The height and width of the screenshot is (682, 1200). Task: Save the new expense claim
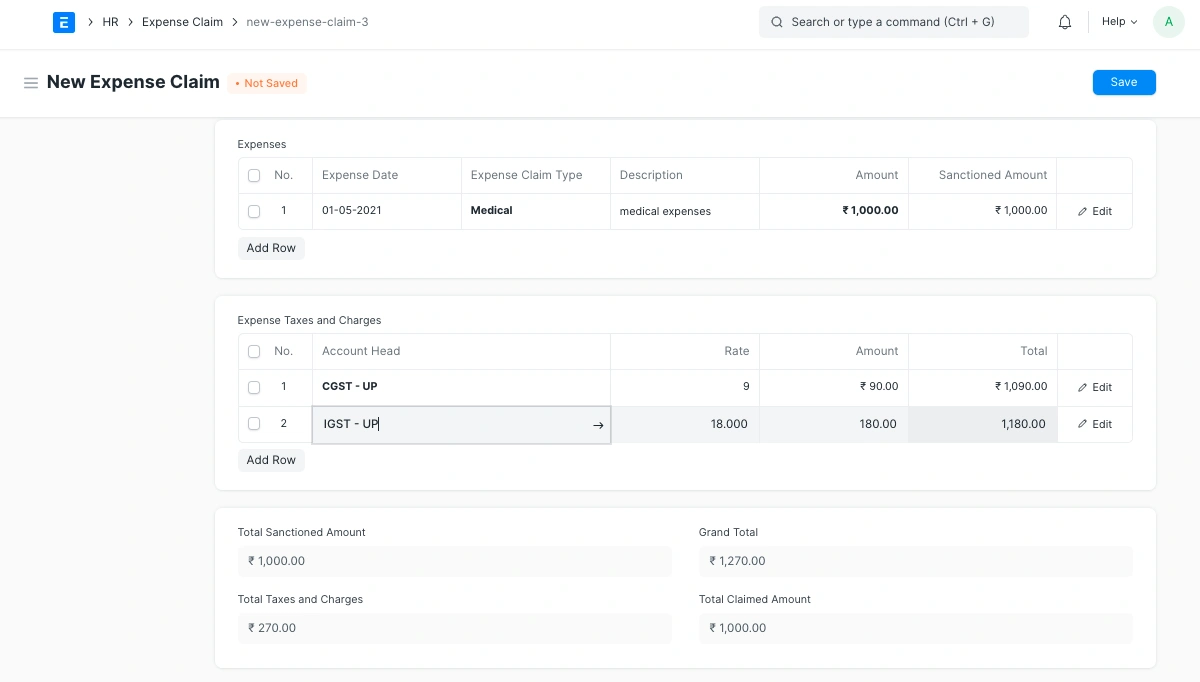click(x=1124, y=82)
